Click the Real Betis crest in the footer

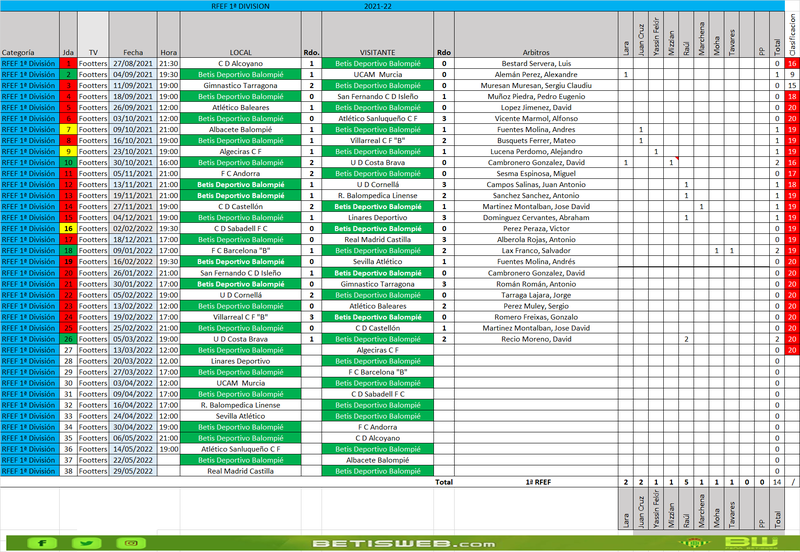(x=693, y=544)
